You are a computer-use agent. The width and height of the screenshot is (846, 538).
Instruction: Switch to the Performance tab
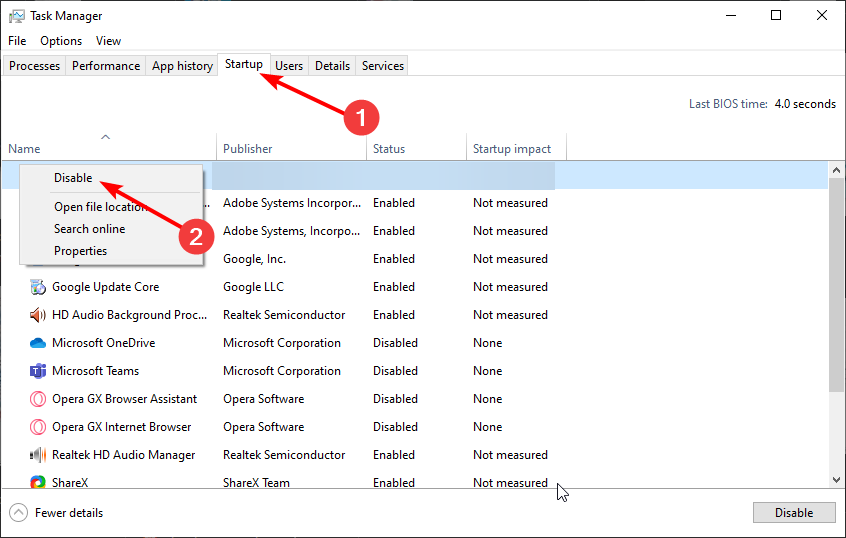[106, 66]
